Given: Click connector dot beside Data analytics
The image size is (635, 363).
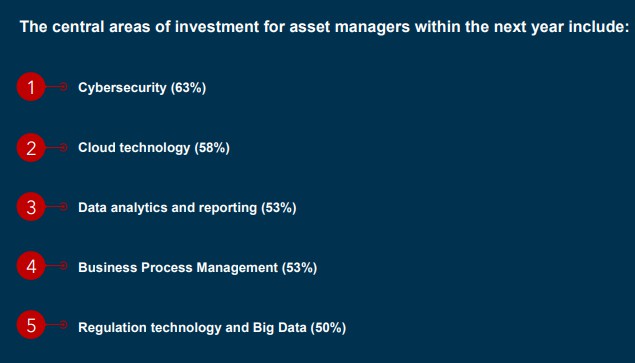Looking at the screenshot, I should pyautogui.click(x=63, y=207).
